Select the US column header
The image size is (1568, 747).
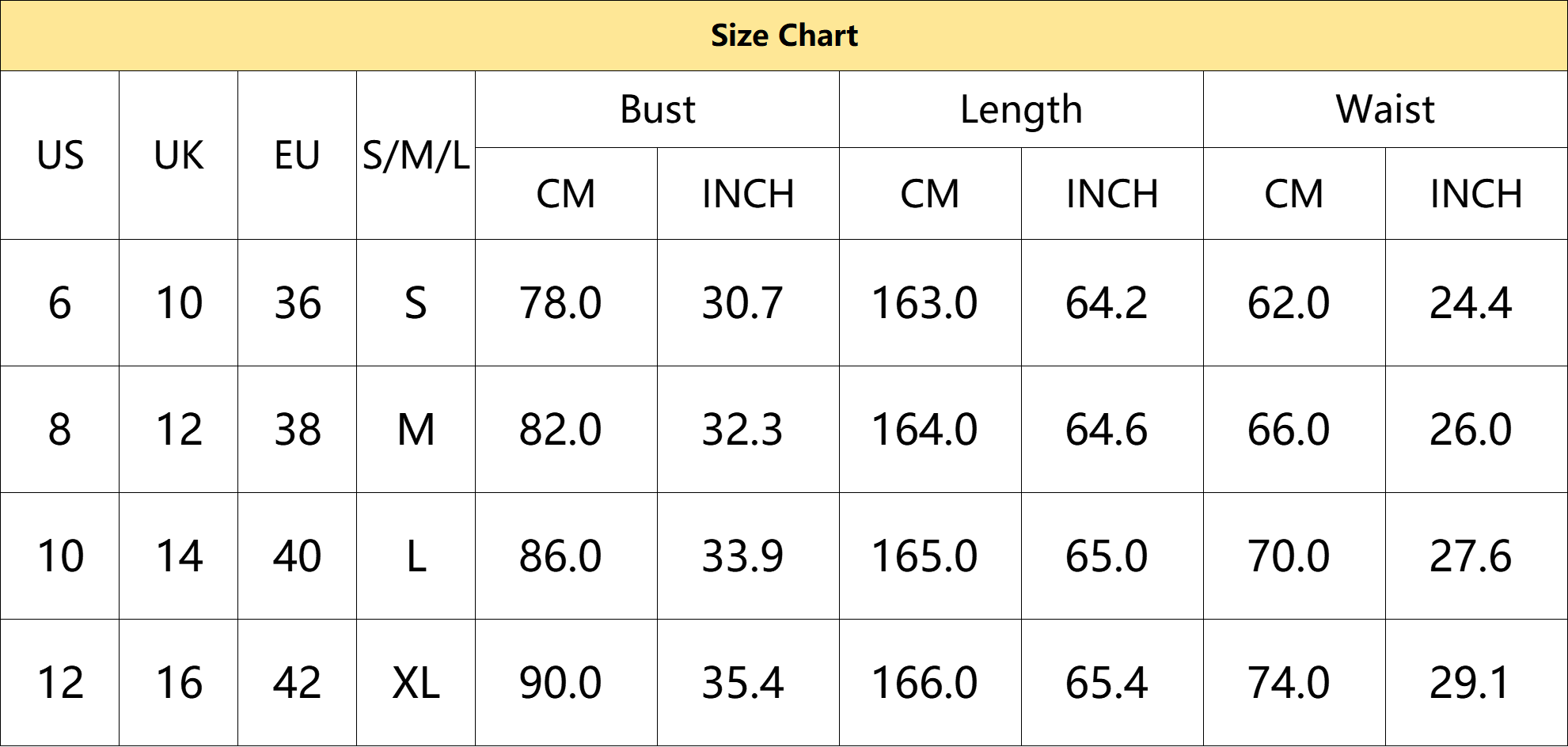(60, 155)
